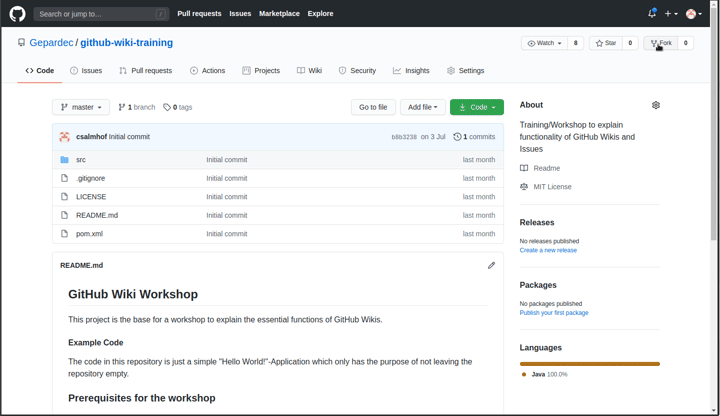This screenshot has height=416, width=720.
Task: Edit README with the pencil icon
Action: [491, 265]
